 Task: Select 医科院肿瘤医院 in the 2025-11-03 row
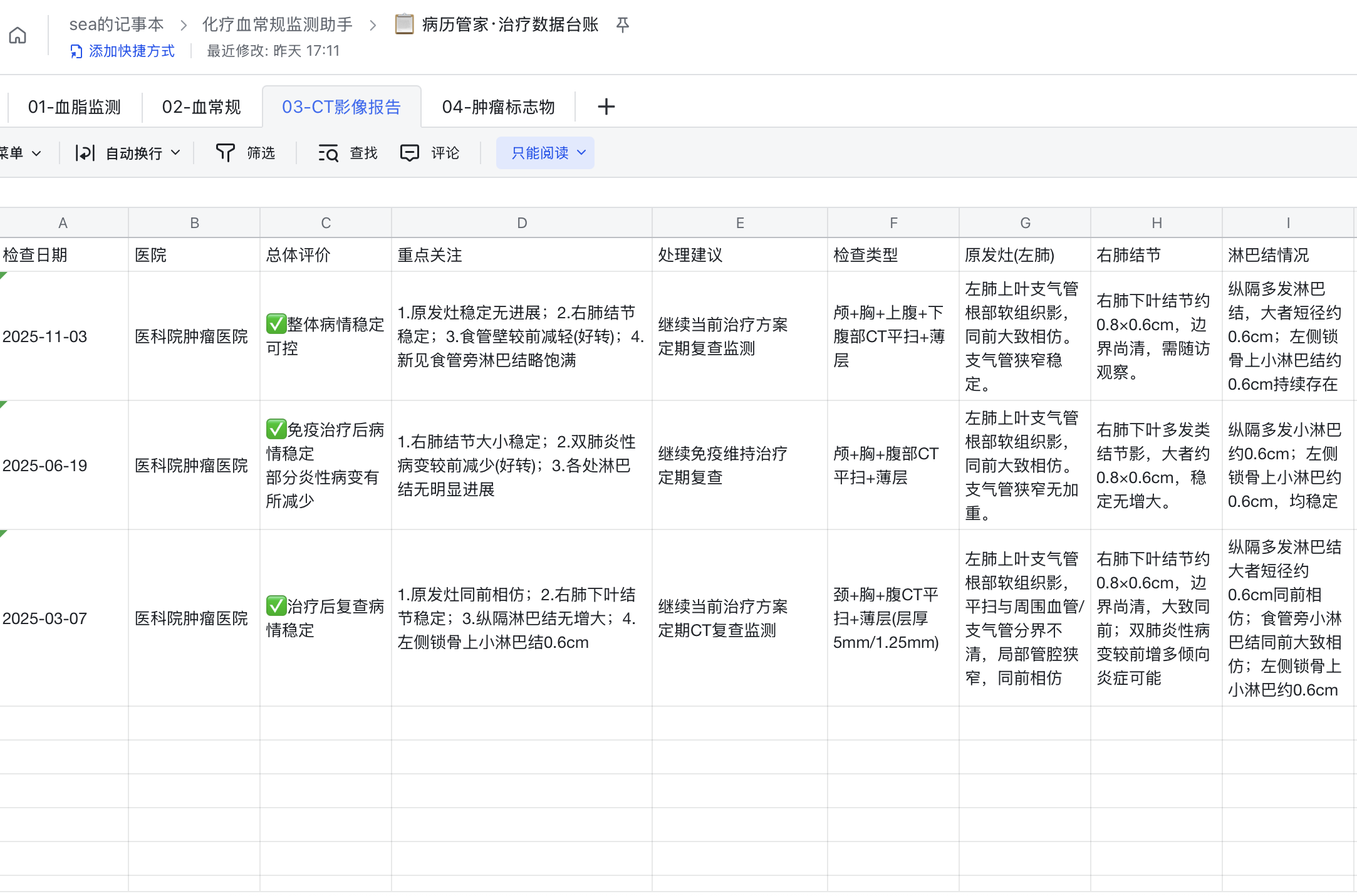pyautogui.click(x=194, y=336)
